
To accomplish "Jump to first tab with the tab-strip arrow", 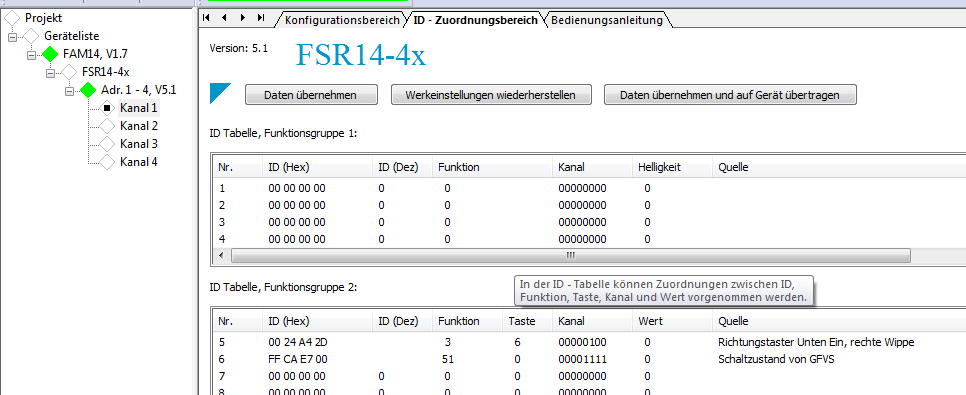I will [x=206, y=18].
